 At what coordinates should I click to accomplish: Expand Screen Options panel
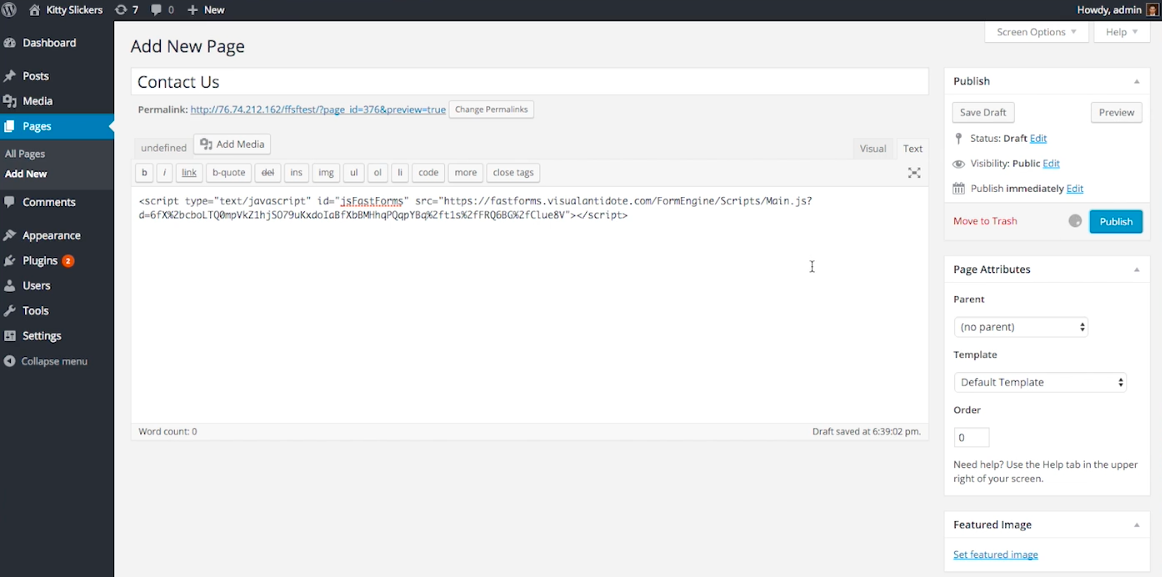pos(1036,32)
